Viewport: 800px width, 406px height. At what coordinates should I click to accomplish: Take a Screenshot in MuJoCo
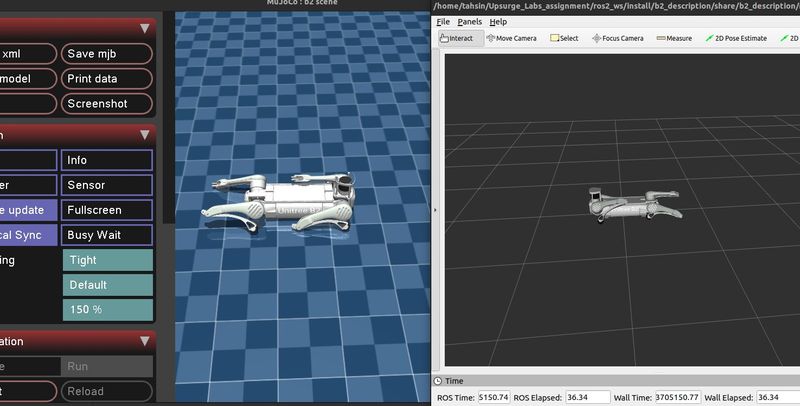pos(107,104)
